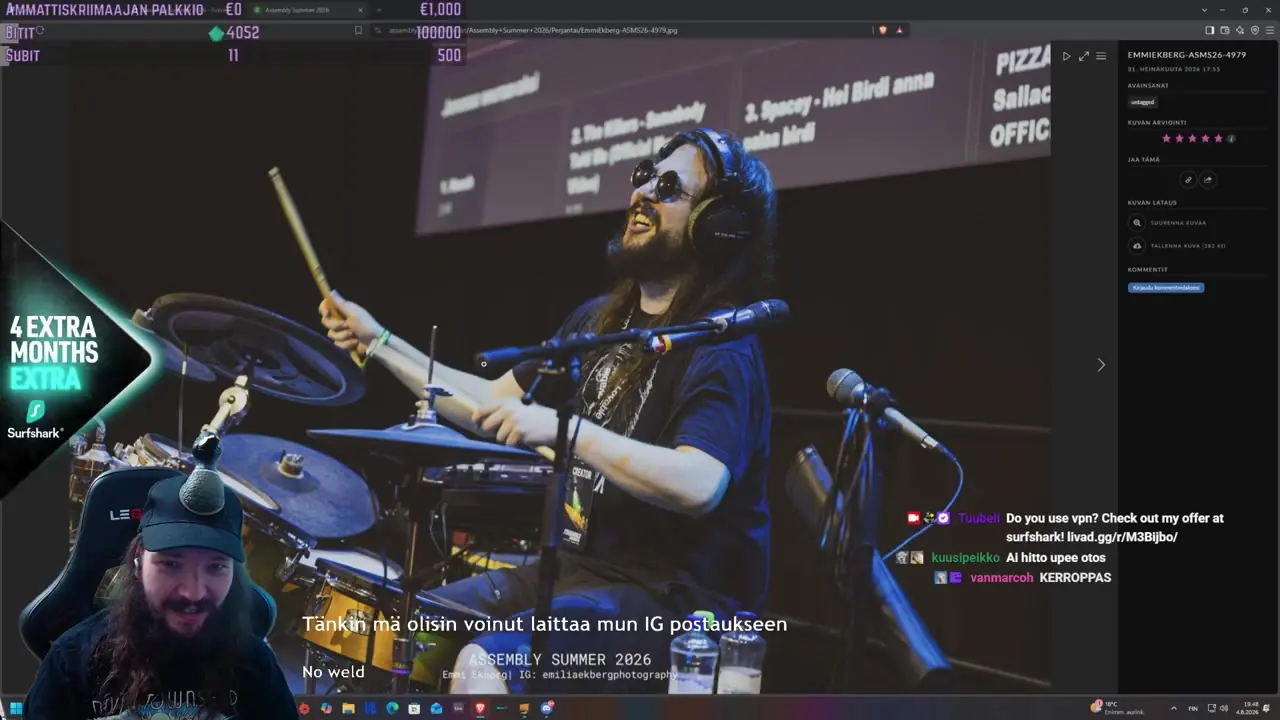Image resolution: width=1280 pixels, height=720 pixels.
Task: Click the Kirjaudu kommentoidaksesi login button
Action: 1166,288
